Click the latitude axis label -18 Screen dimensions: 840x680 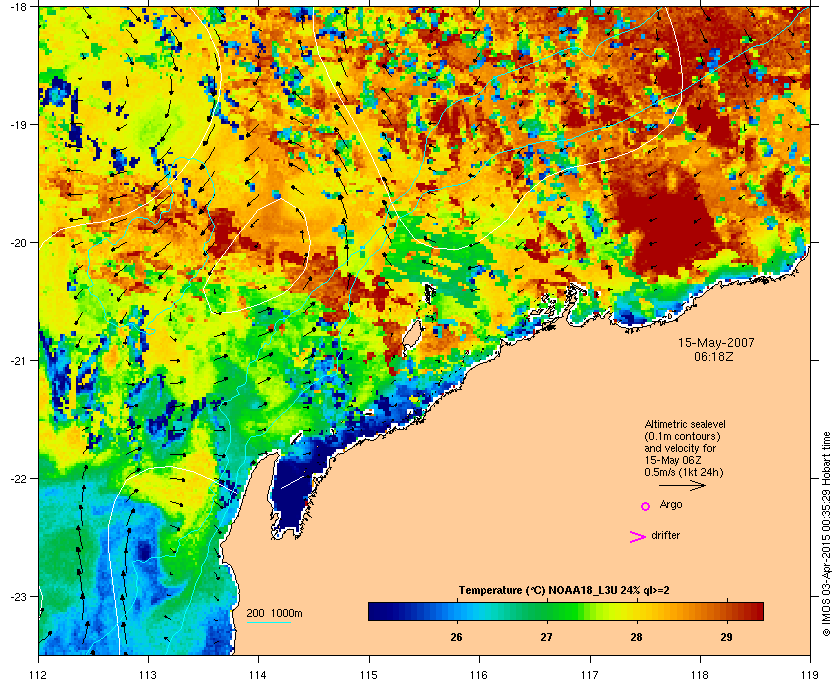[18, 7]
